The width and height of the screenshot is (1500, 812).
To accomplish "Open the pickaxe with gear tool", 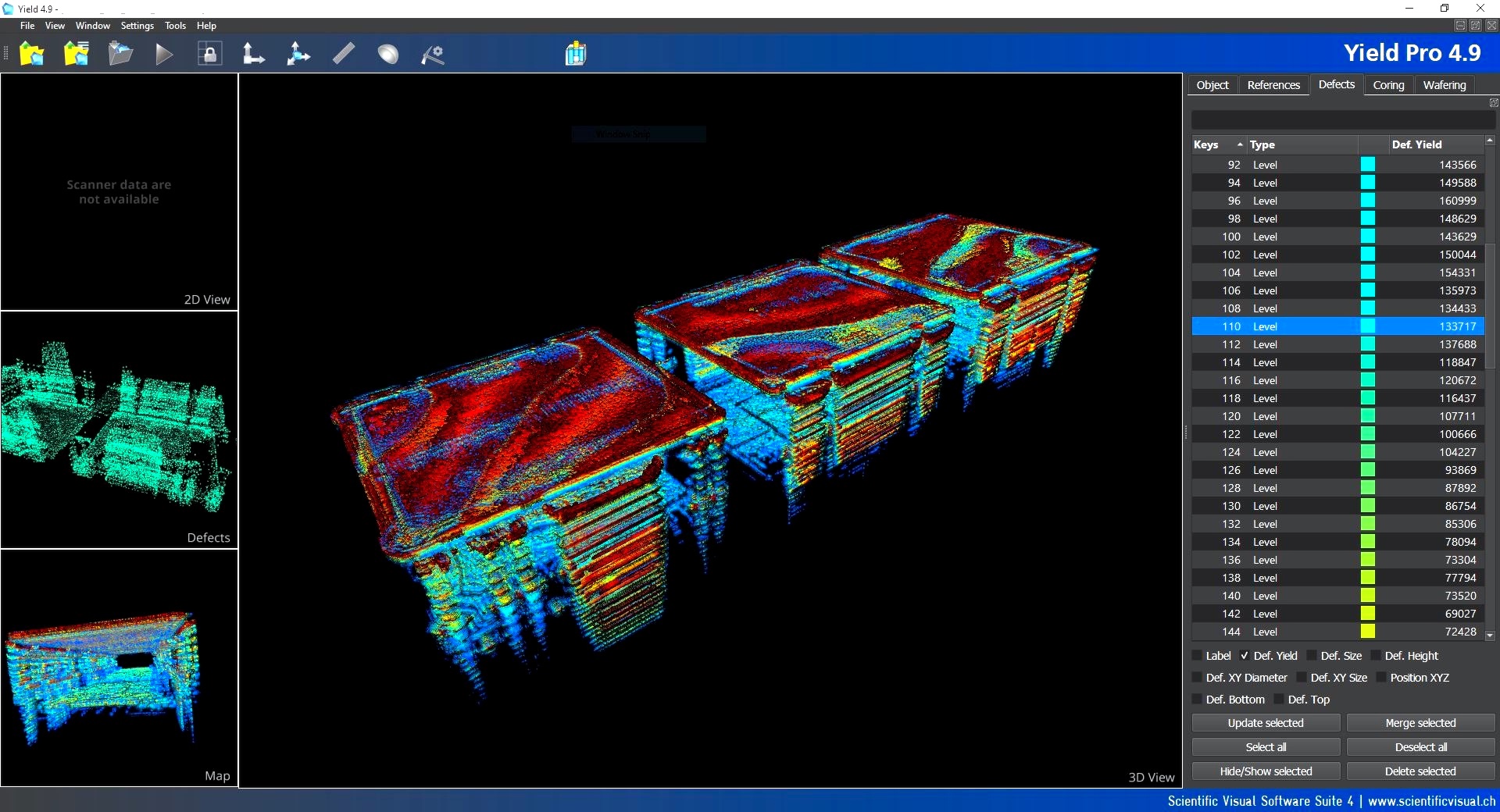I will (x=433, y=54).
